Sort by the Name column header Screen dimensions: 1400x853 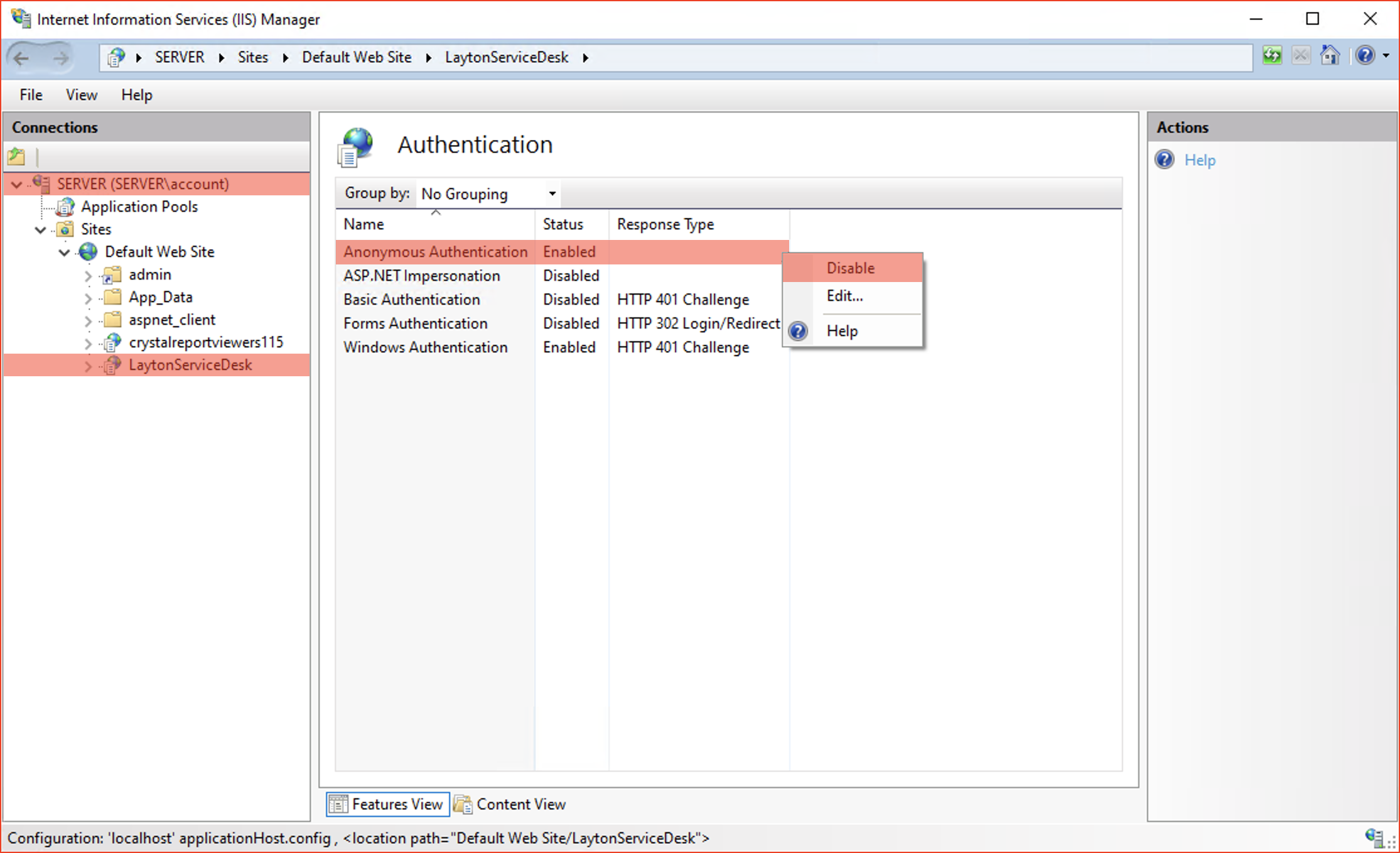435,224
